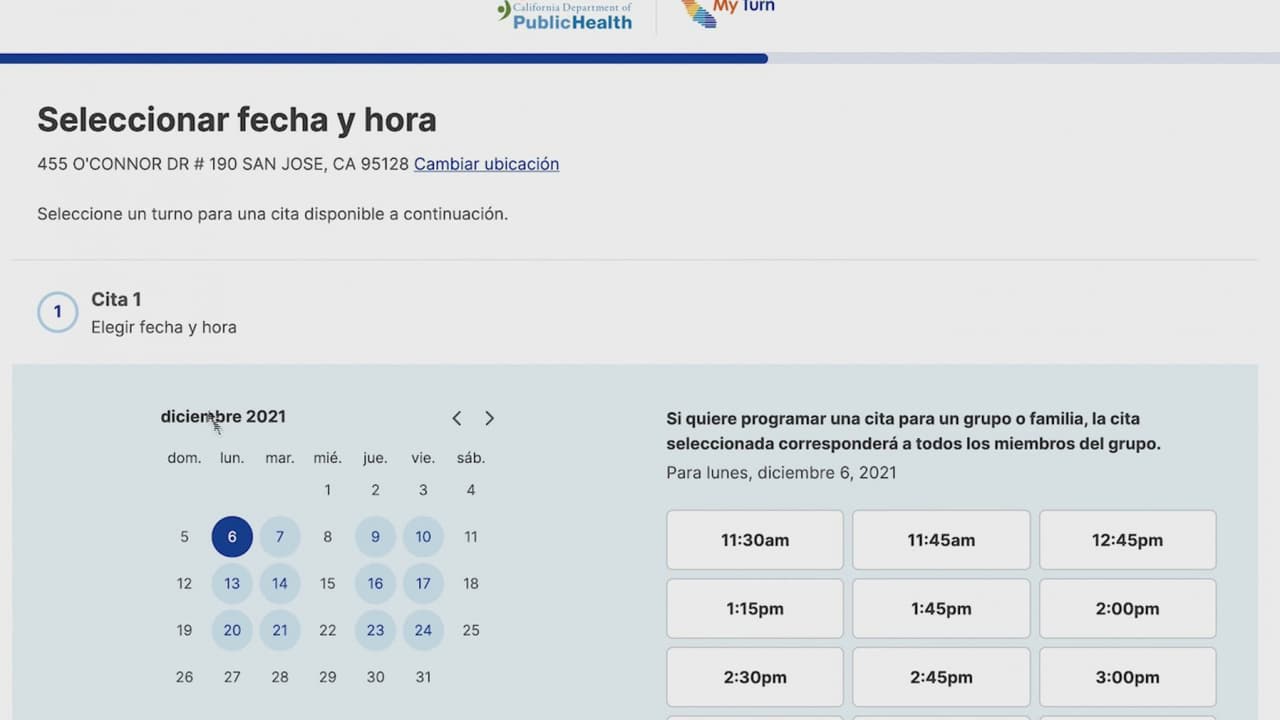This screenshot has height=720, width=1280.
Task: Select the 11:45am appointment time
Action: click(x=941, y=540)
